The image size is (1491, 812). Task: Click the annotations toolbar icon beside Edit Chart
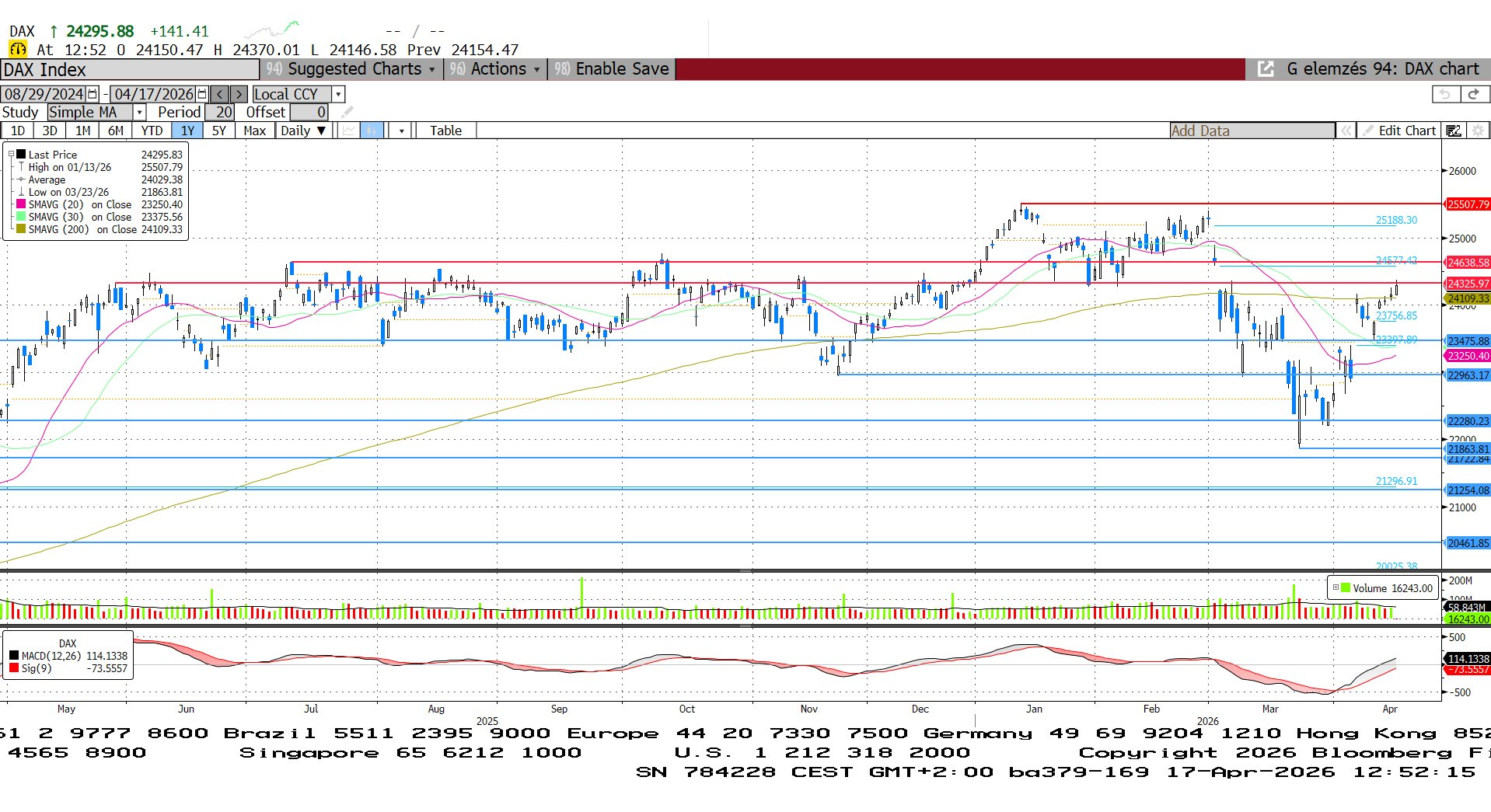point(1453,131)
